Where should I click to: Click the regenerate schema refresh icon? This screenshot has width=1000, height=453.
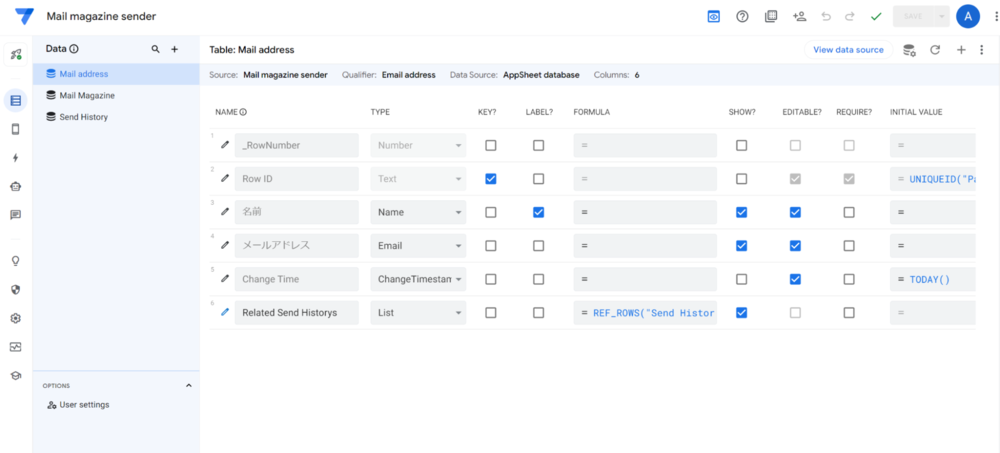935,49
